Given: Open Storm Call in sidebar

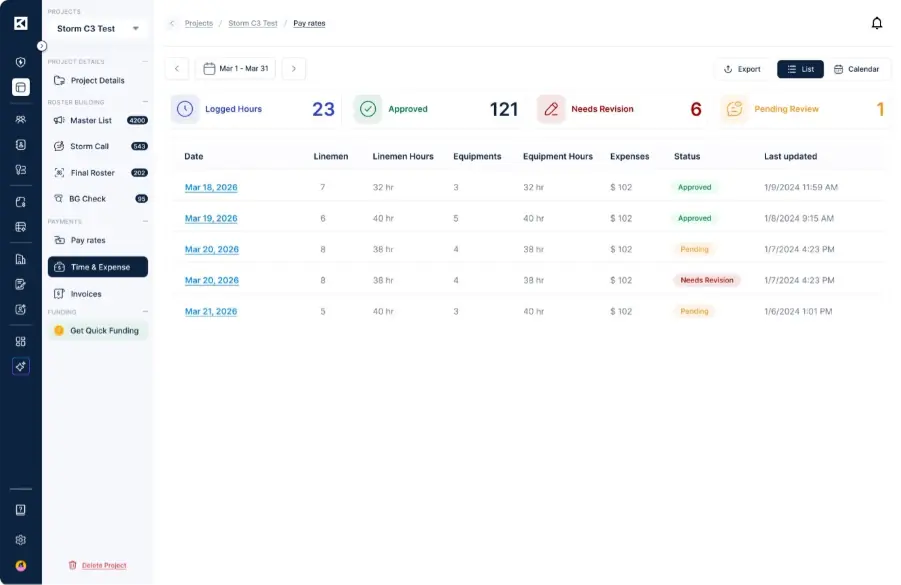Looking at the screenshot, I should point(98,146).
